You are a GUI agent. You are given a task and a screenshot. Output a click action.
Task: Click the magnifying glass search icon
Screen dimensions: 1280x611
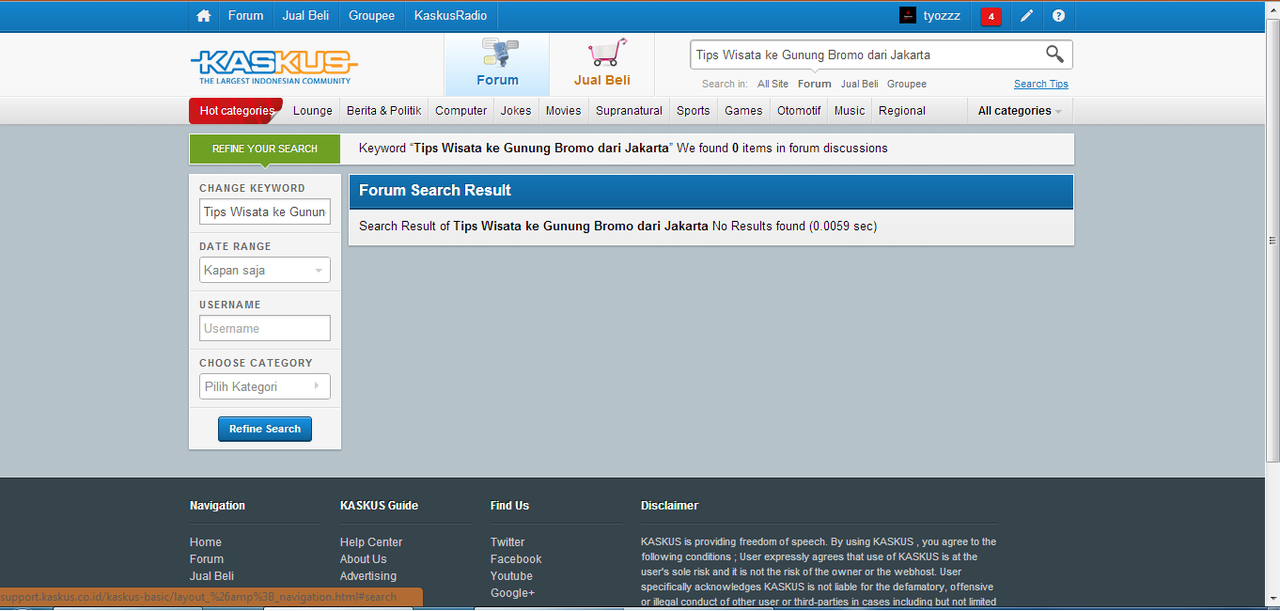(1054, 54)
